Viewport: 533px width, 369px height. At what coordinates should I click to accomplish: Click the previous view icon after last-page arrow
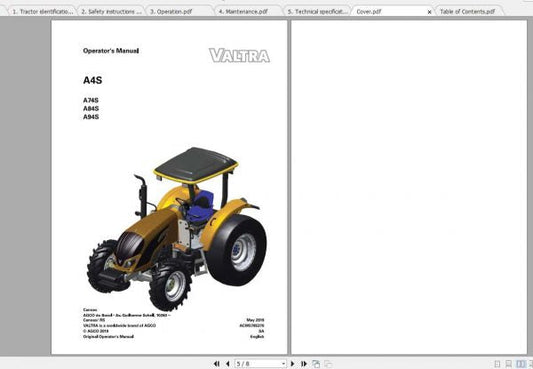coord(316,364)
